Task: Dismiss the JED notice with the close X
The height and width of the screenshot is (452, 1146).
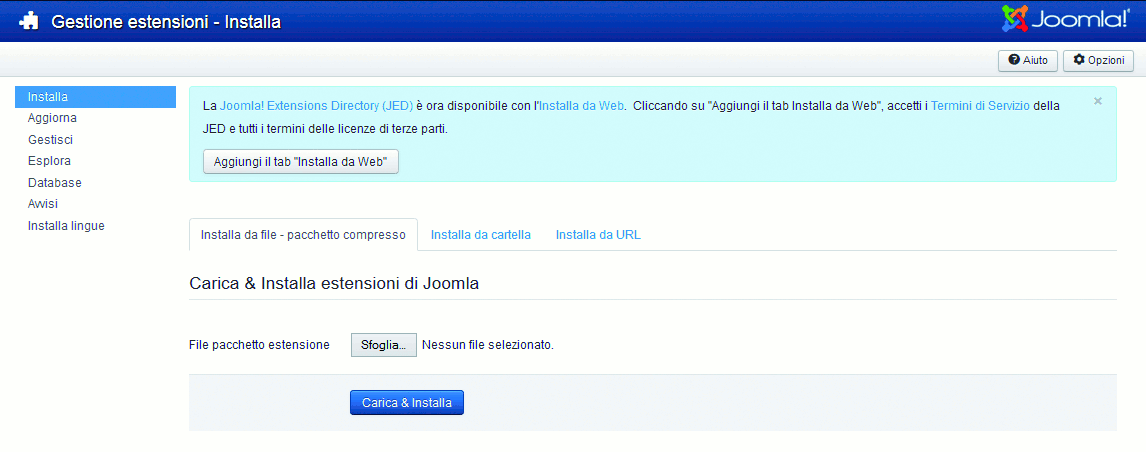Action: coord(1097,102)
